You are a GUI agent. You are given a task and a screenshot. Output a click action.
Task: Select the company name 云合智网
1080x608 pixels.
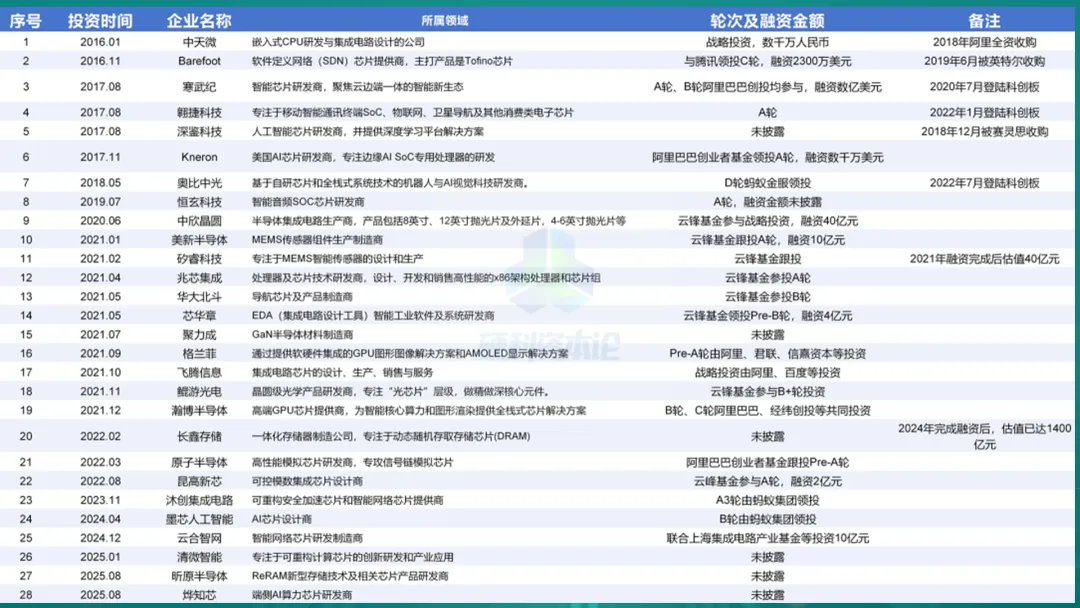[x=199, y=537]
